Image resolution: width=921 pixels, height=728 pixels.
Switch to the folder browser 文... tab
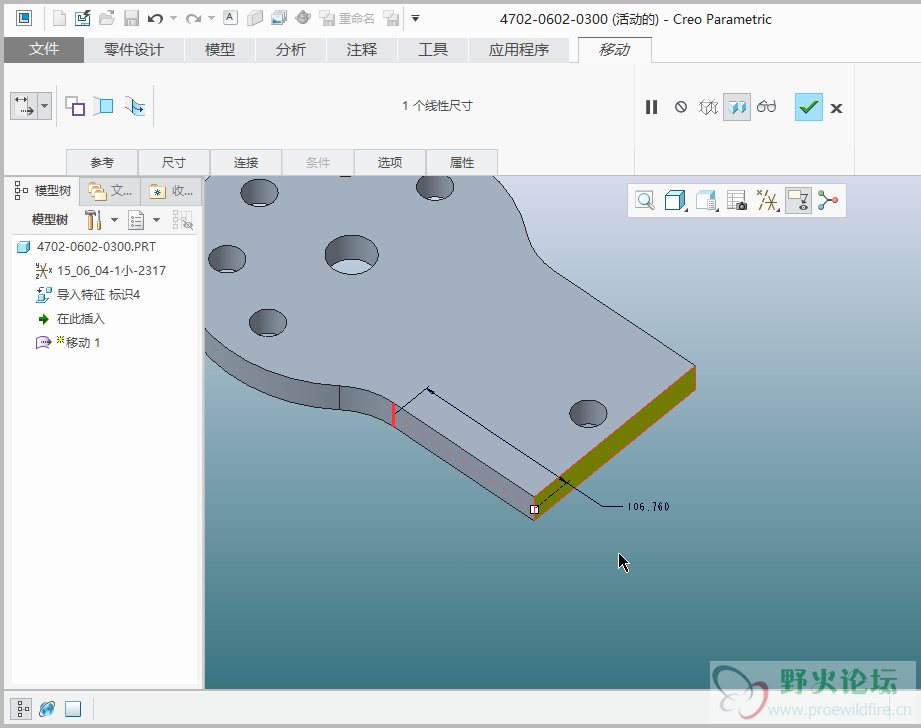[110, 190]
